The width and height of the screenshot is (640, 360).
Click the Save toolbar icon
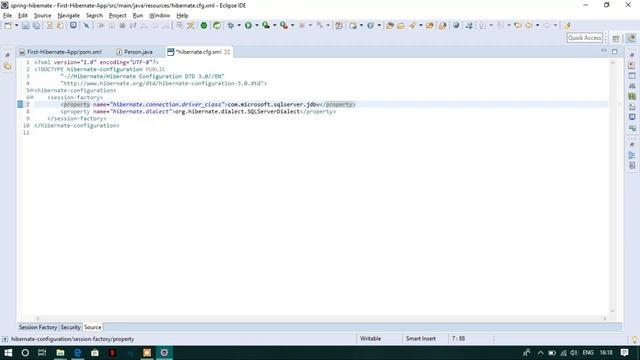coord(26,25)
